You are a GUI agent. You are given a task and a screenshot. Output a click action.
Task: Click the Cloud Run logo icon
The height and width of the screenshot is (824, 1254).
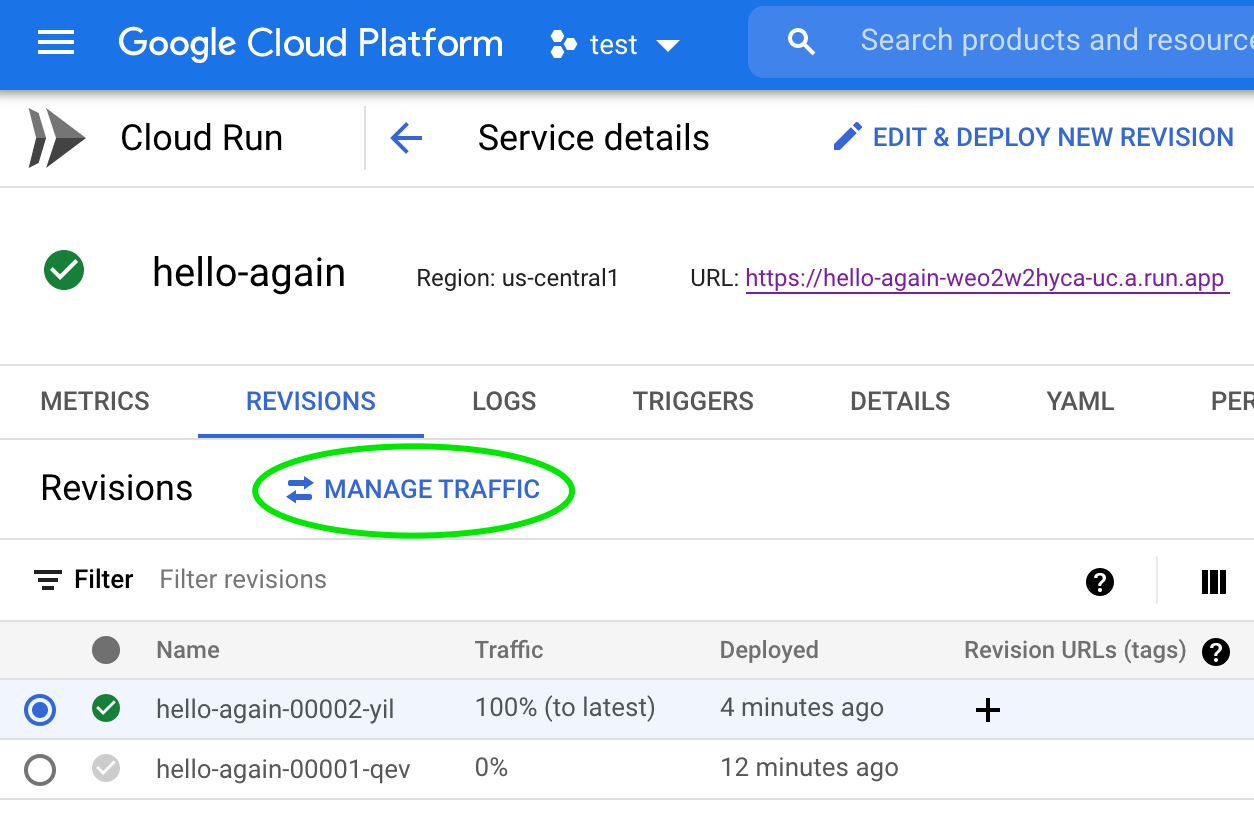[56, 138]
